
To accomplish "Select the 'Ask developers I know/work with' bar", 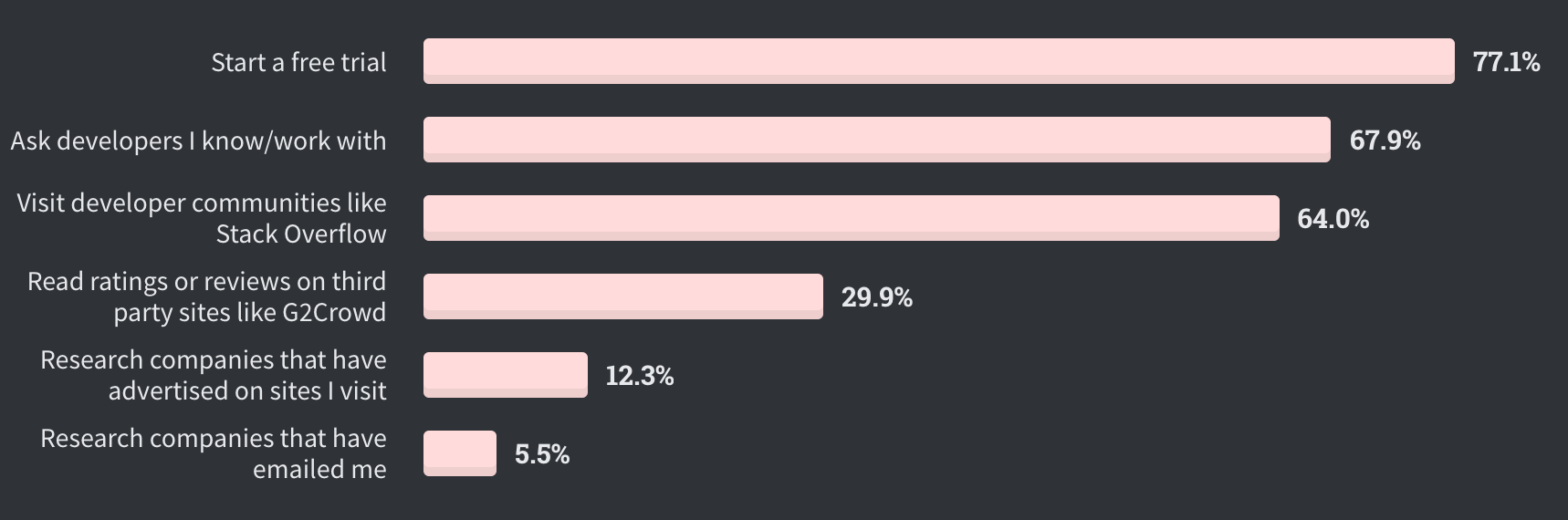I will click(x=876, y=140).
